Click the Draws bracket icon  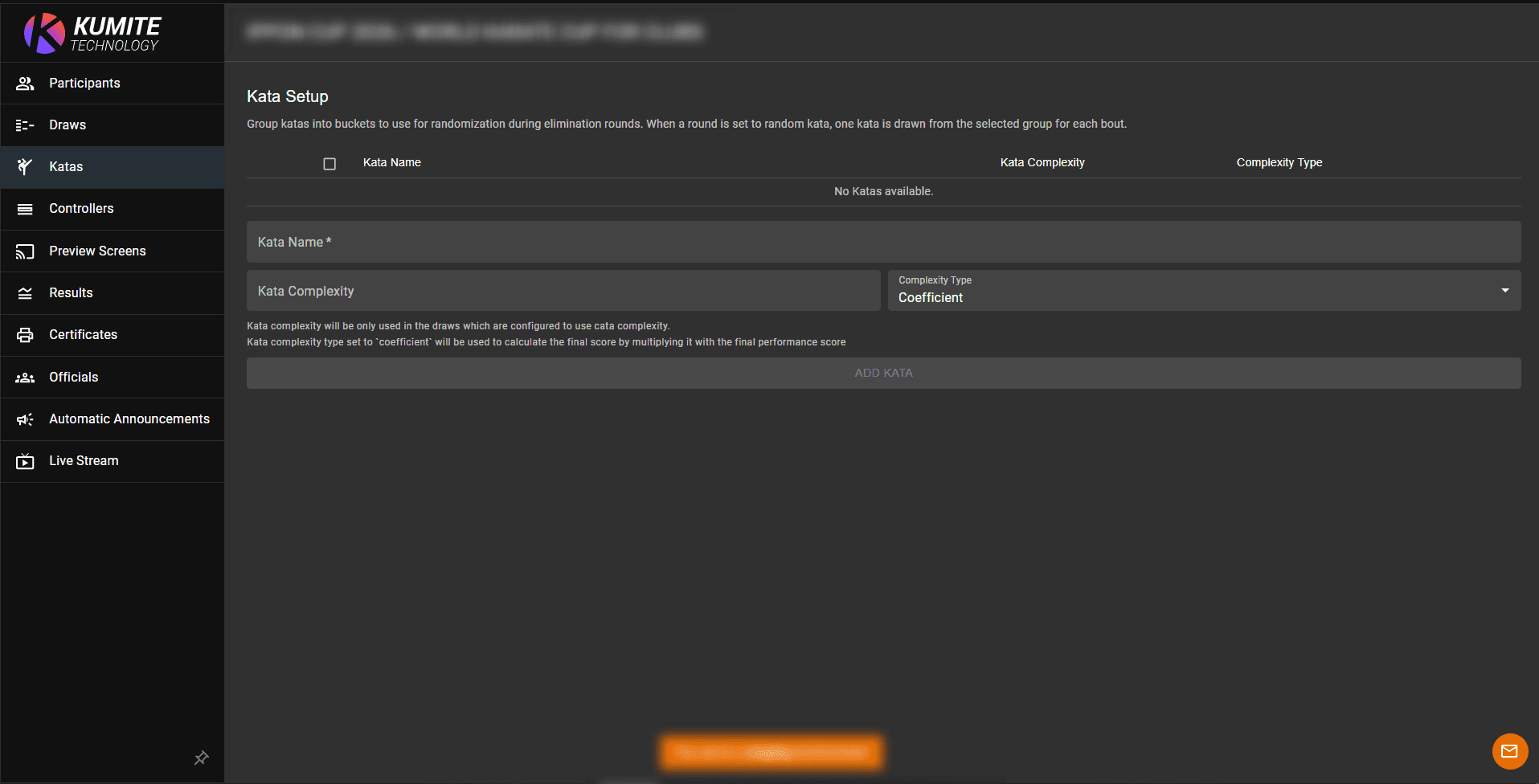click(x=25, y=125)
